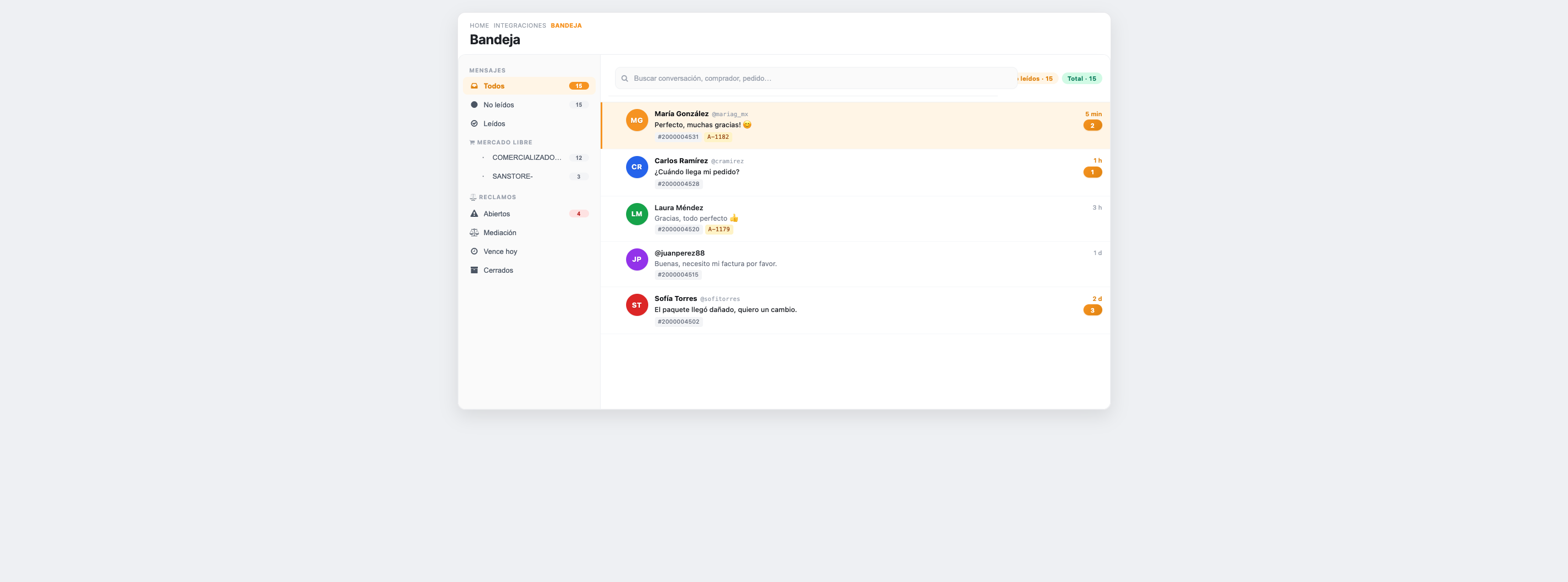Click order tag #2000004528
The height and width of the screenshot is (582, 1568).
point(679,184)
